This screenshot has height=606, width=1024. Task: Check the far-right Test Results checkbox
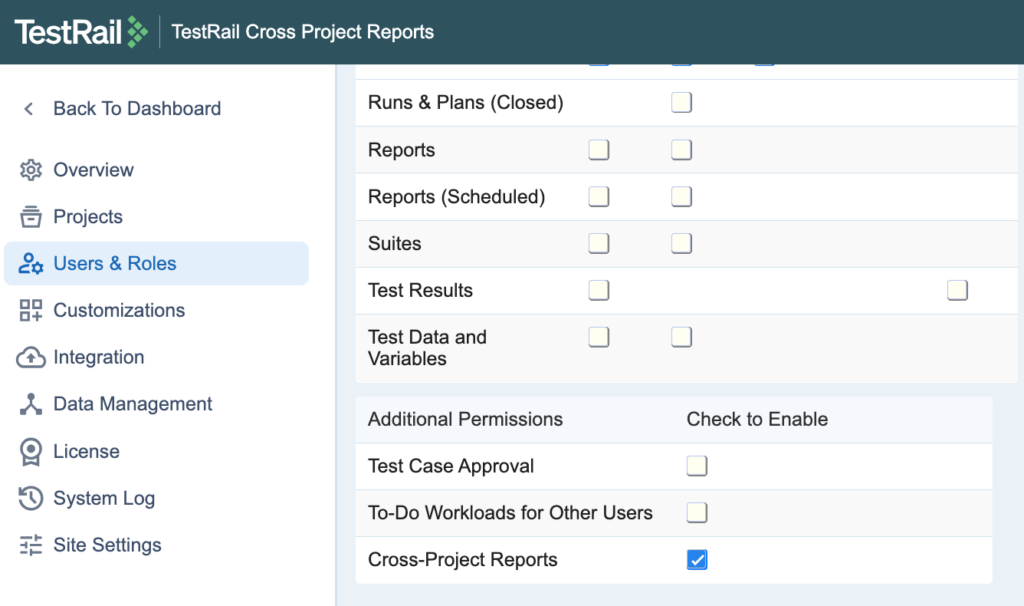tap(958, 291)
